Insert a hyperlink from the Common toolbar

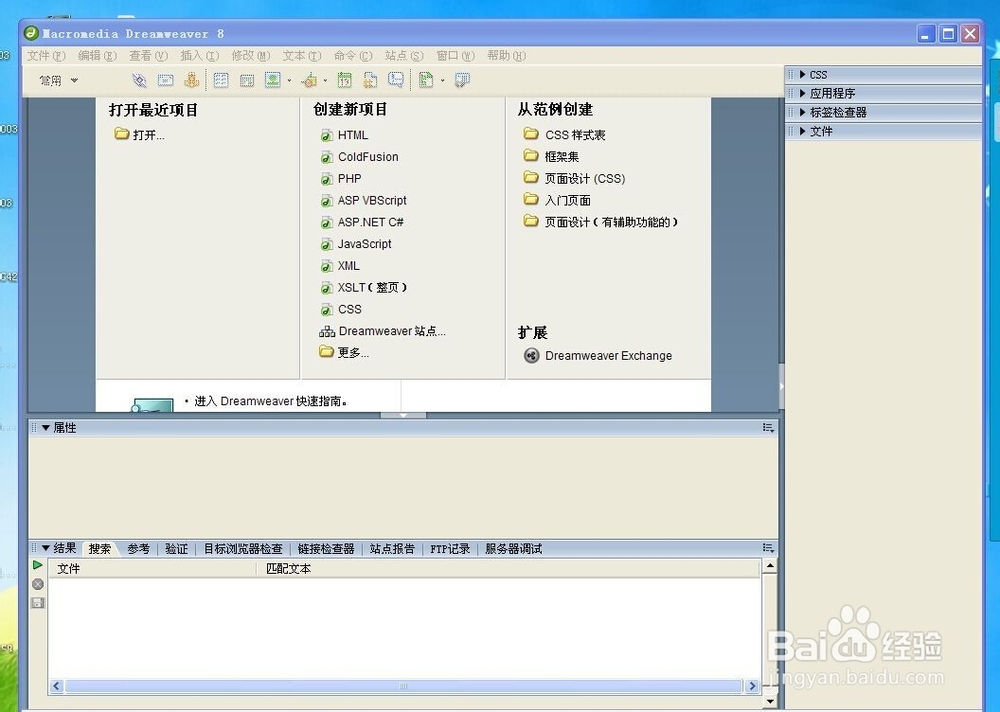(x=139, y=80)
